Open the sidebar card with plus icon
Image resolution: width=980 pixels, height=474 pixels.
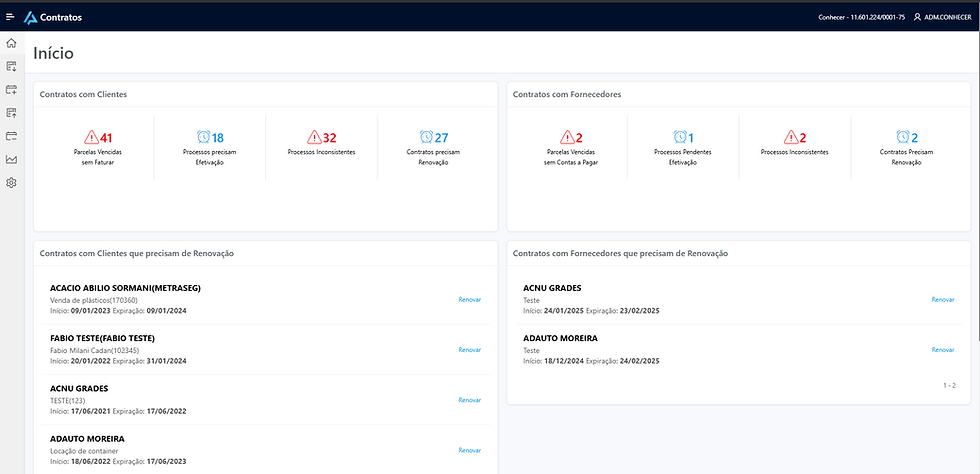(x=11, y=89)
